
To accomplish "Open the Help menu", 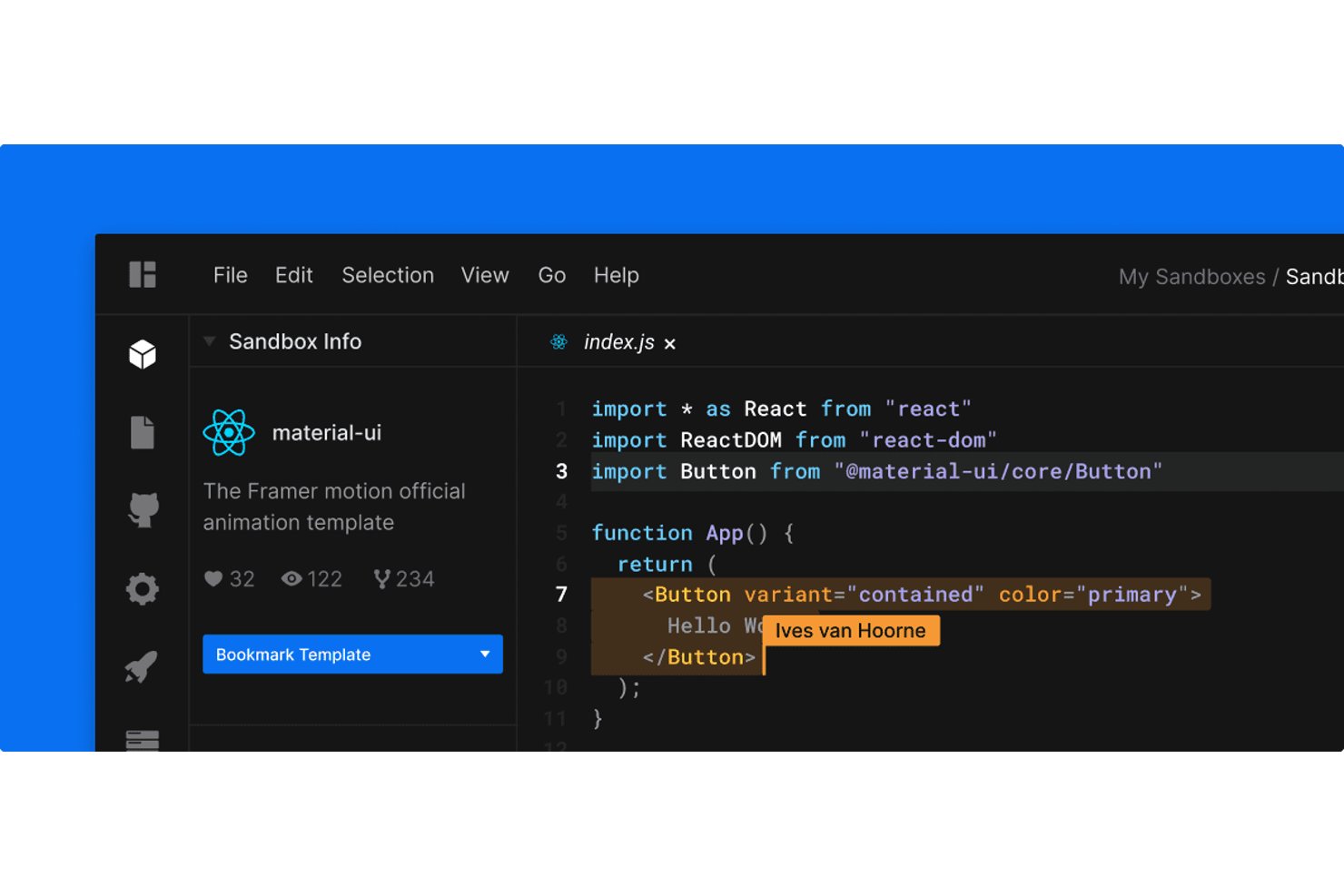I will pyautogui.click(x=617, y=275).
